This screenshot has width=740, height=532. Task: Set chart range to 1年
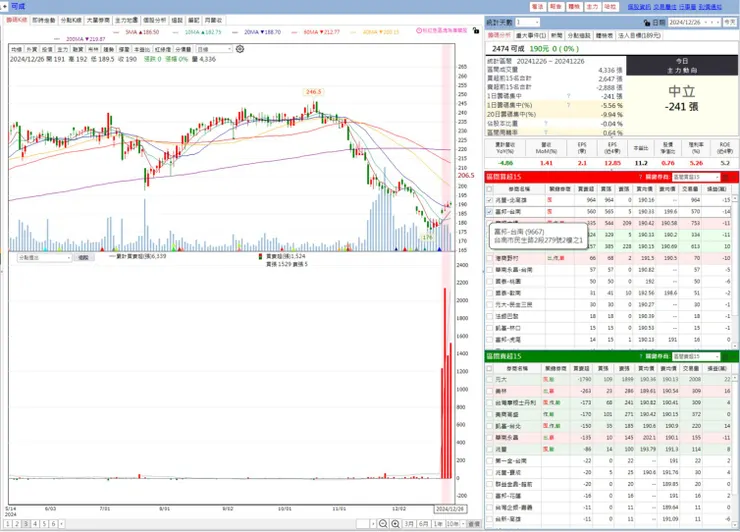pyautogui.click(x=438, y=524)
